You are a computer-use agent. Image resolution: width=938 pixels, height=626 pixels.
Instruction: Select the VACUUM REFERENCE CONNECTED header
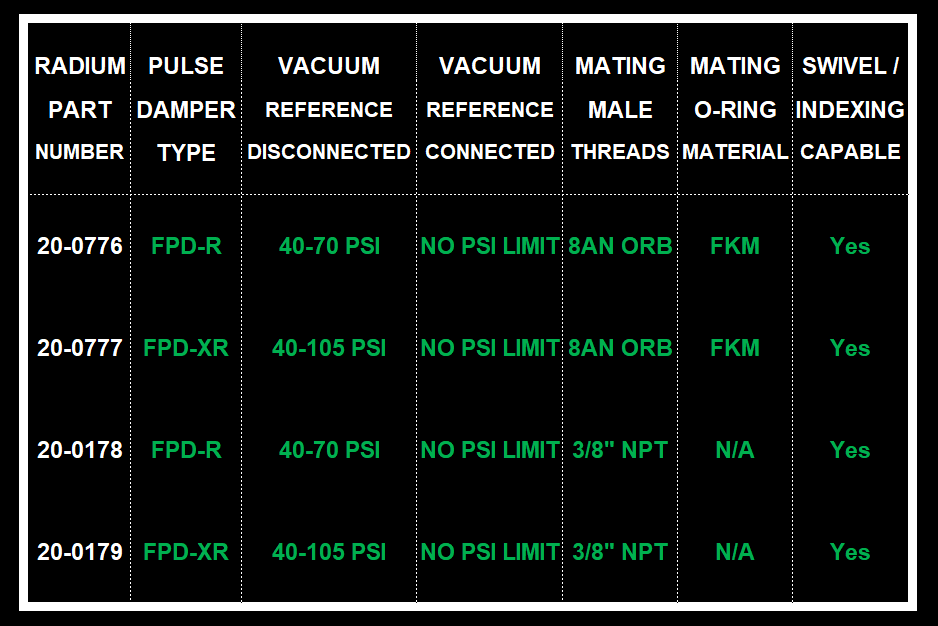pos(490,109)
